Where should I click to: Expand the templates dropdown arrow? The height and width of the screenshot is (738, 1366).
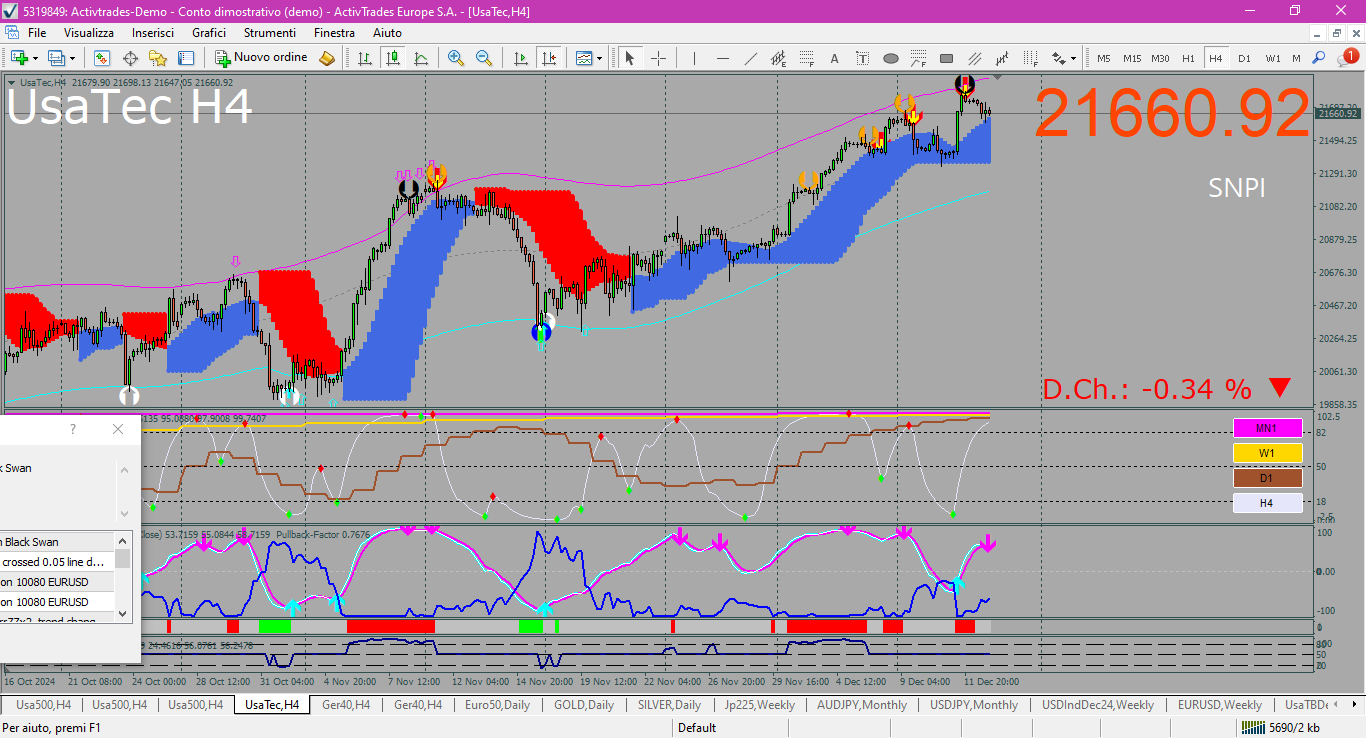point(599,58)
